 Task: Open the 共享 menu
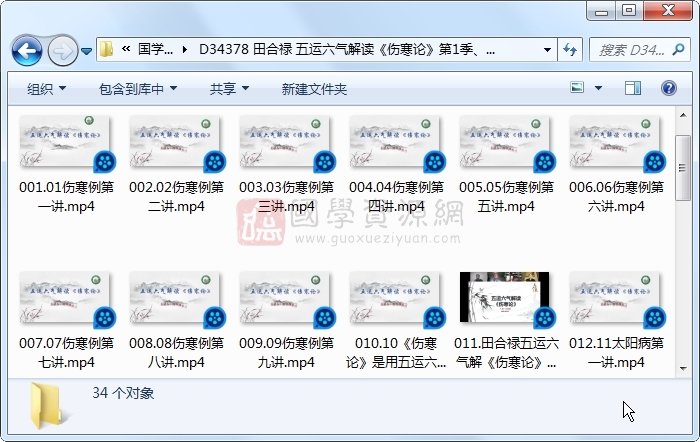pos(229,89)
